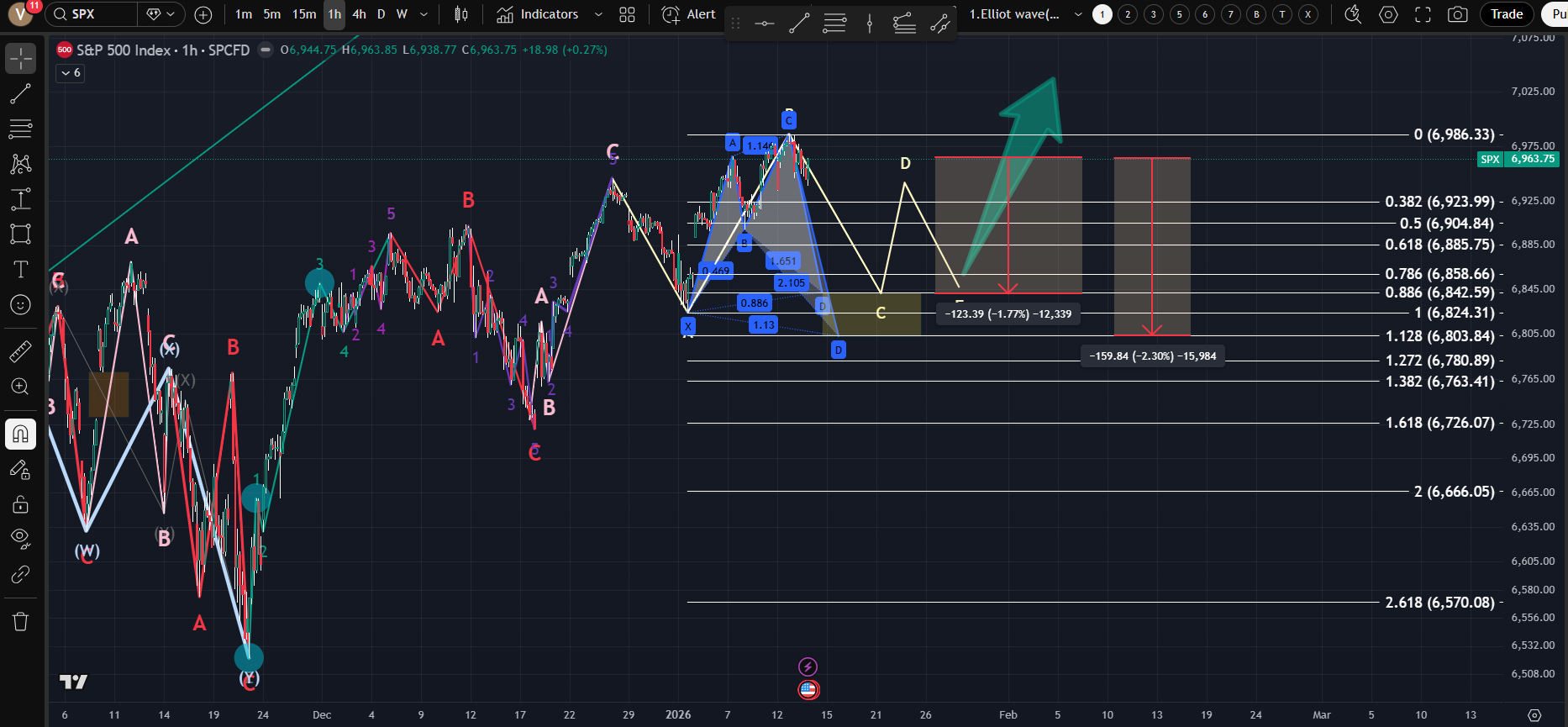Click the Trade button
The width and height of the screenshot is (1568, 727).
point(1506,14)
